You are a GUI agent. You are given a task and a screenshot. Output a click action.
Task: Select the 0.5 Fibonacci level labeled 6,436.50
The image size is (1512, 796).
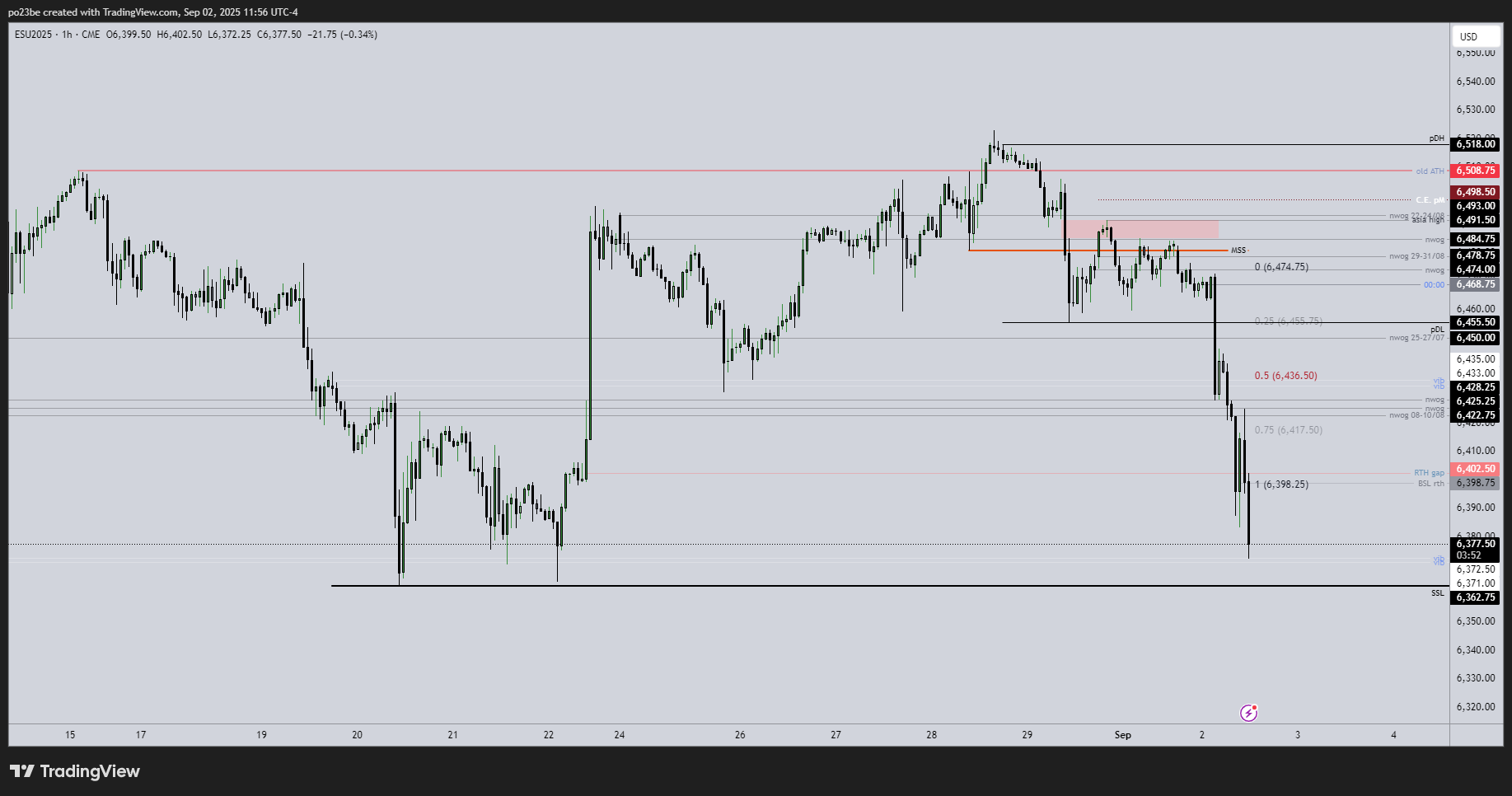(x=1284, y=375)
